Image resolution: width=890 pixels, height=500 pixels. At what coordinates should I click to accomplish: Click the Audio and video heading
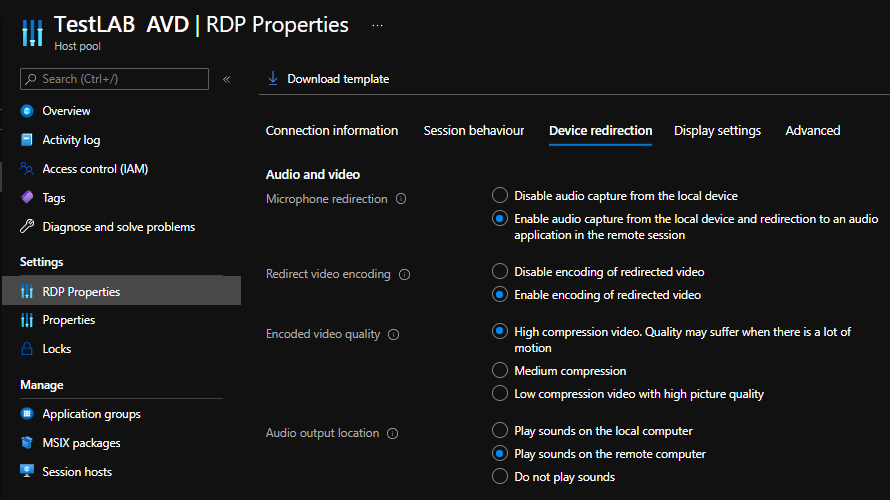coord(313,174)
